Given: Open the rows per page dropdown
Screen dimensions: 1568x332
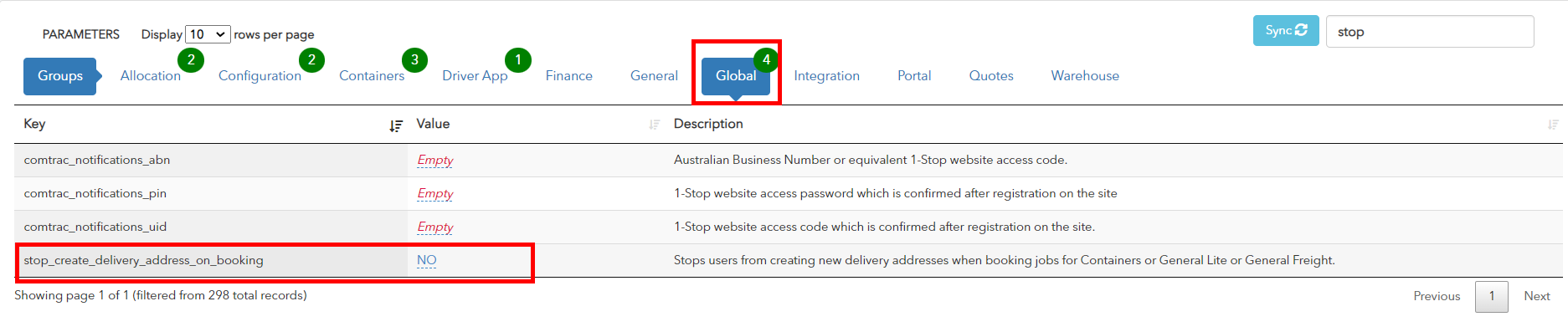Looking at the screenshot, I should [208, 34].
